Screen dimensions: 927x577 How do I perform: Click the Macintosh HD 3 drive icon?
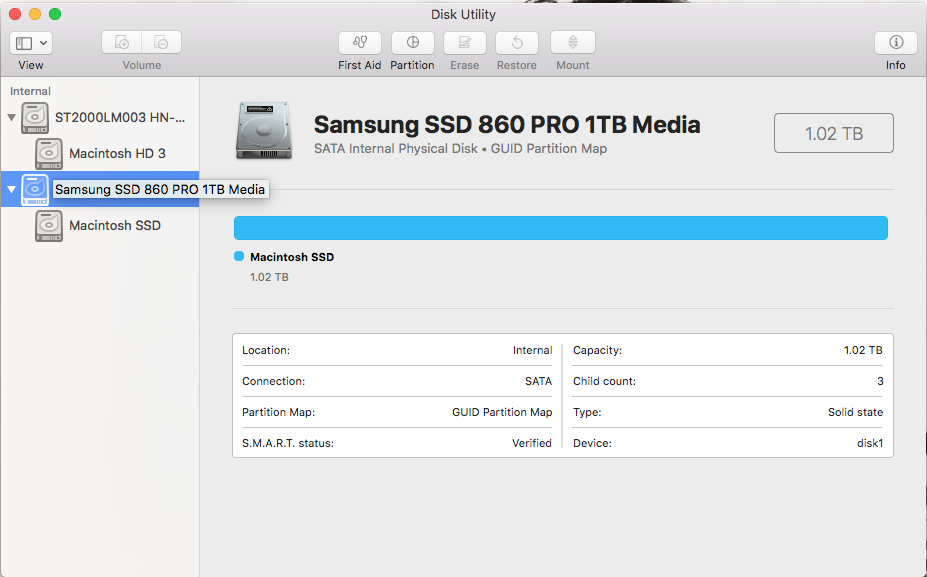[48, 153]
